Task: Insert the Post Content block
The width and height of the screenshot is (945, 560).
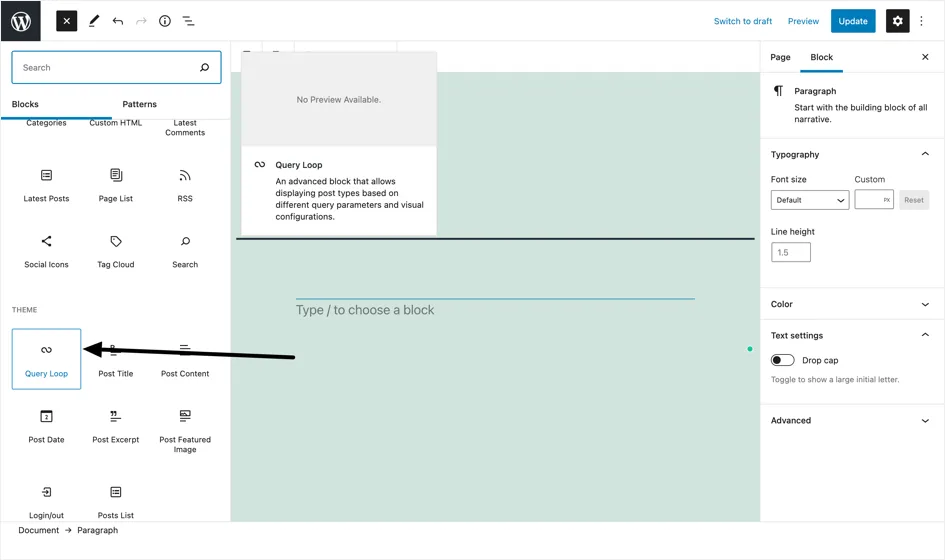Action: [185, 359]
